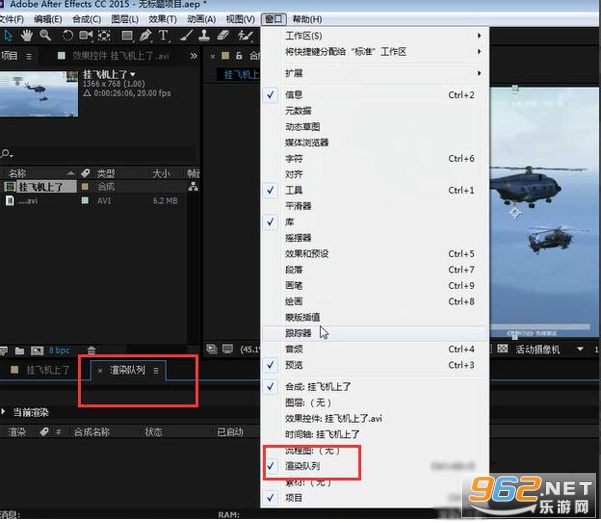Select the Hand tool
Image resolution: width=601 pixels, height=523 pixels.
click(x=26, y=36)
